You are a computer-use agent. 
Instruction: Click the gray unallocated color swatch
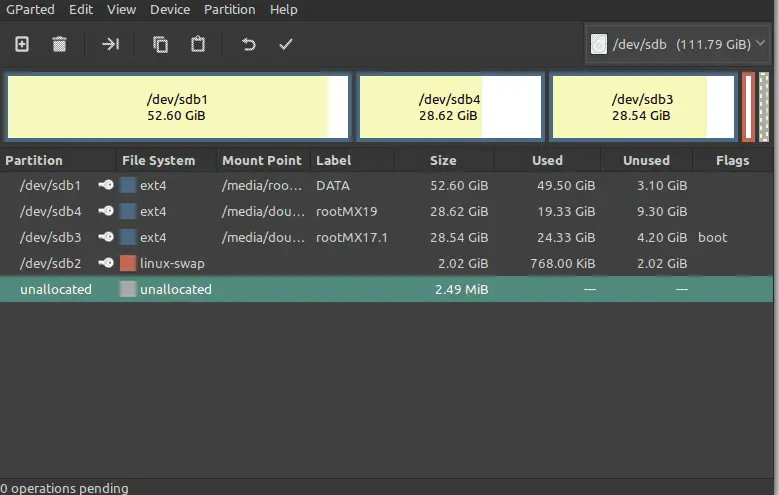[128, 289]
